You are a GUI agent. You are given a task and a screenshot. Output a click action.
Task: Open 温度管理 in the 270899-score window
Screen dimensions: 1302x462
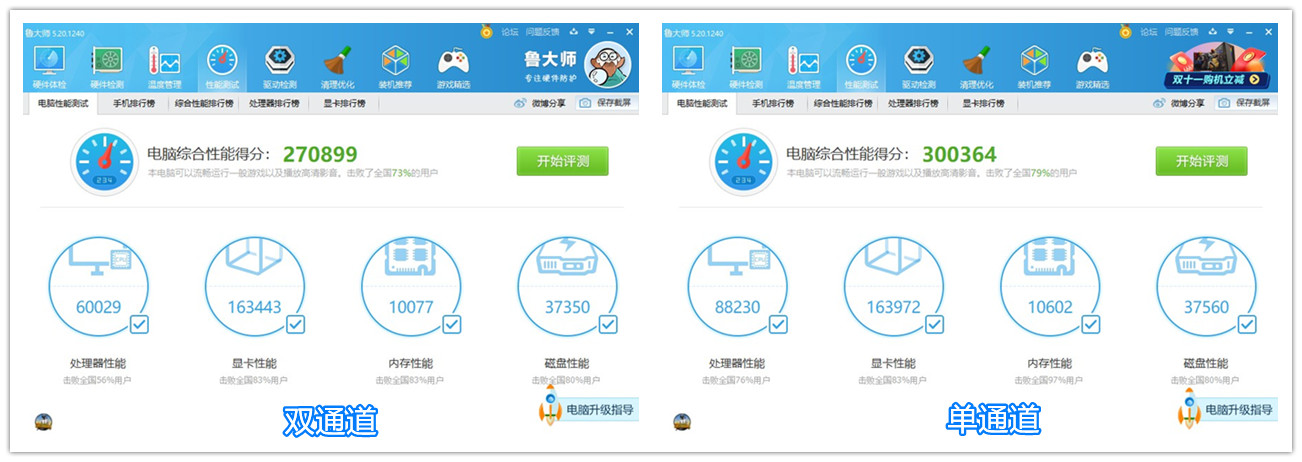pos(164,68)
